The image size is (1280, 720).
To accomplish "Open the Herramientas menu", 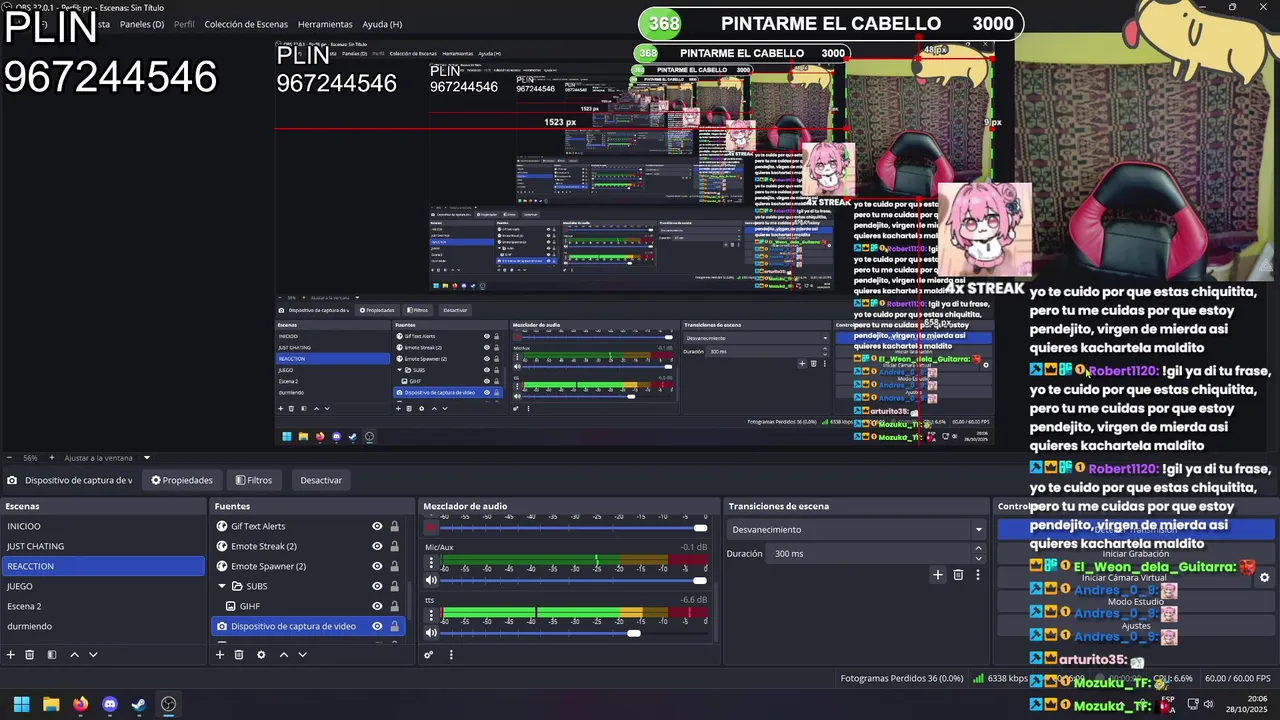I will [325, 24].
